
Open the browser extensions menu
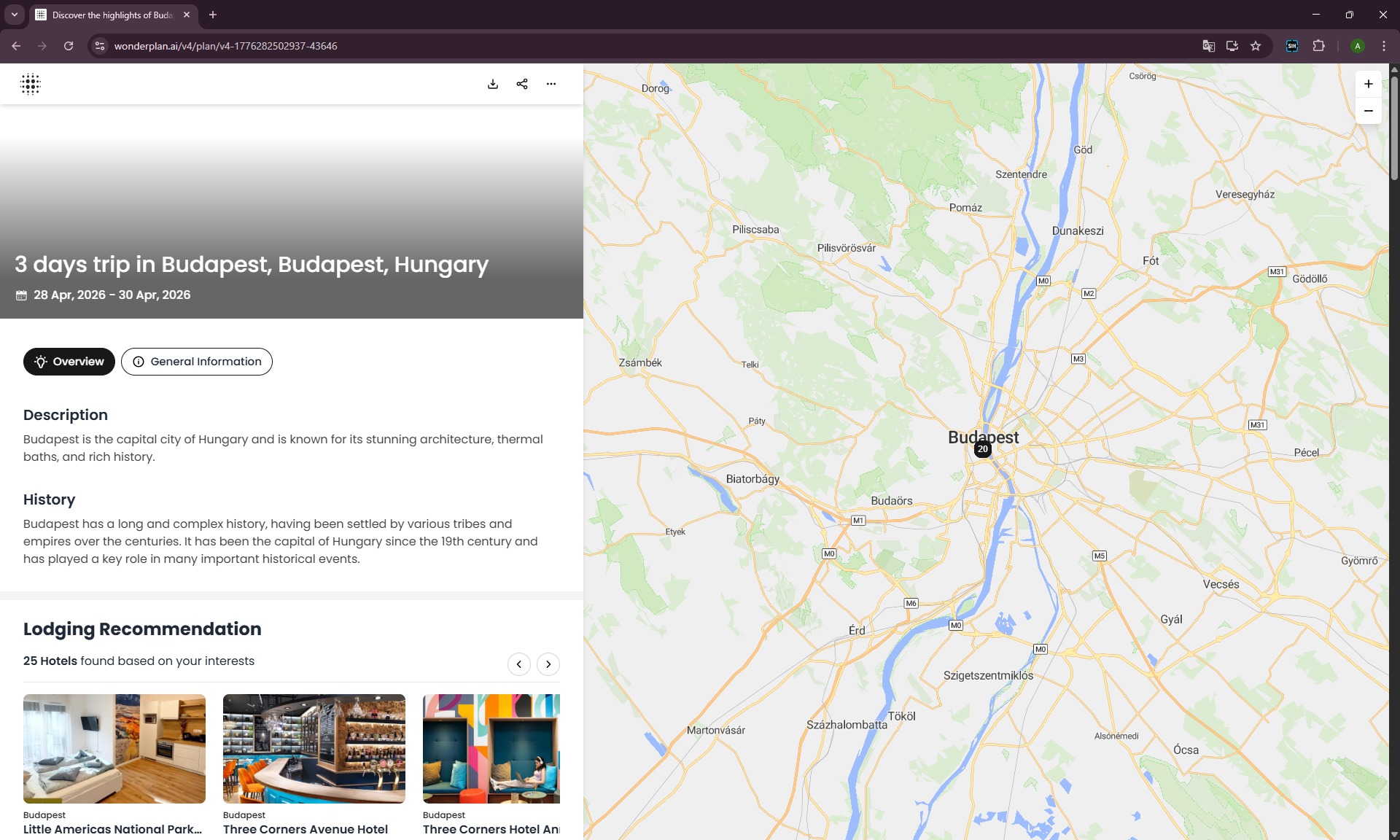click(1320, 46)
